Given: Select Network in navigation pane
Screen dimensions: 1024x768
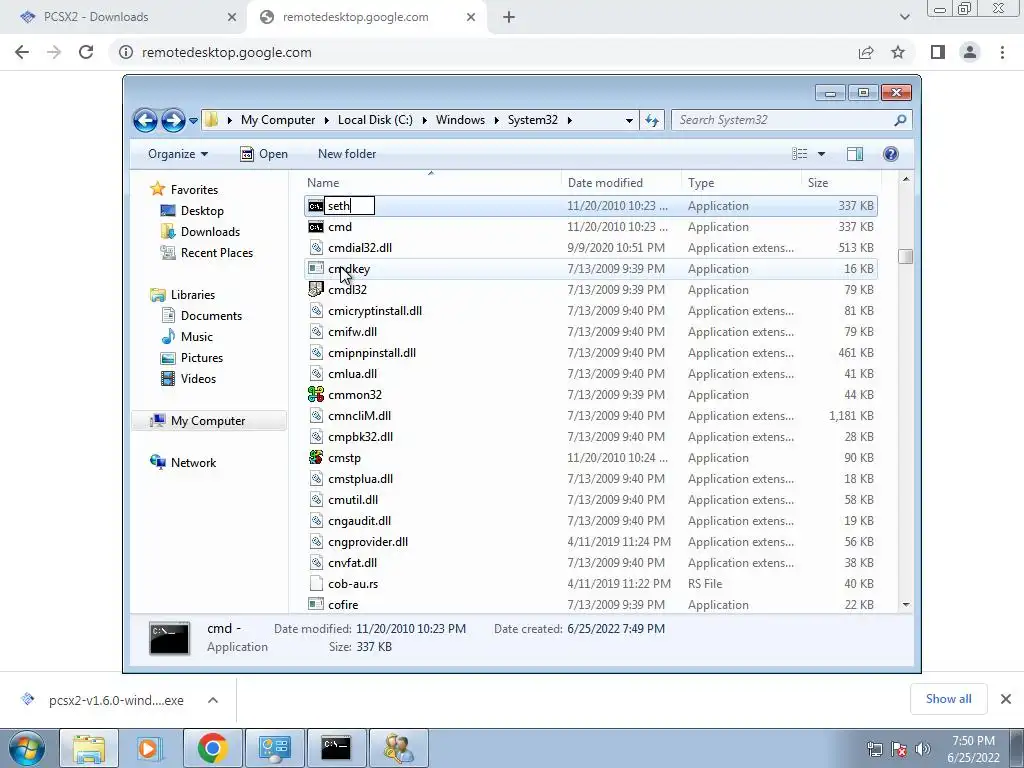Looking at the screenshot, I should 183,462.
